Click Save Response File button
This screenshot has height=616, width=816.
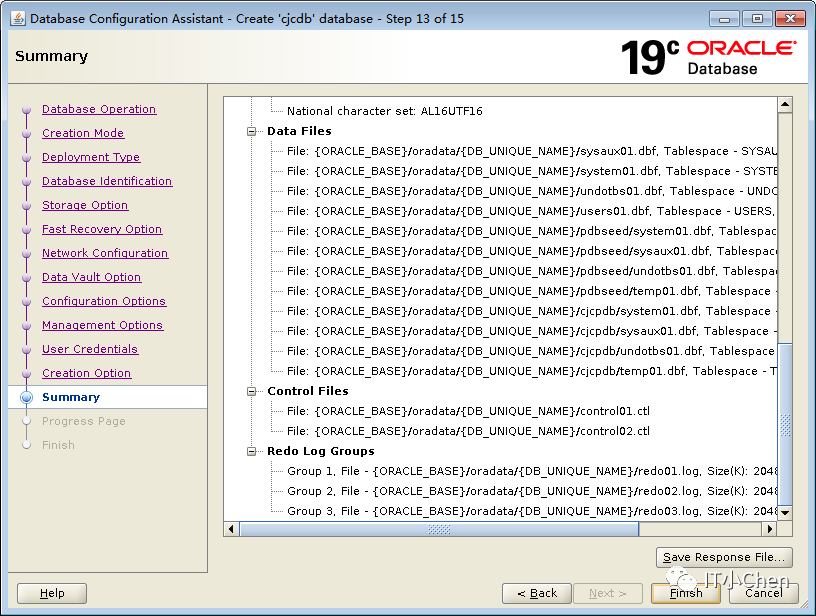click(x=724, y=557)
